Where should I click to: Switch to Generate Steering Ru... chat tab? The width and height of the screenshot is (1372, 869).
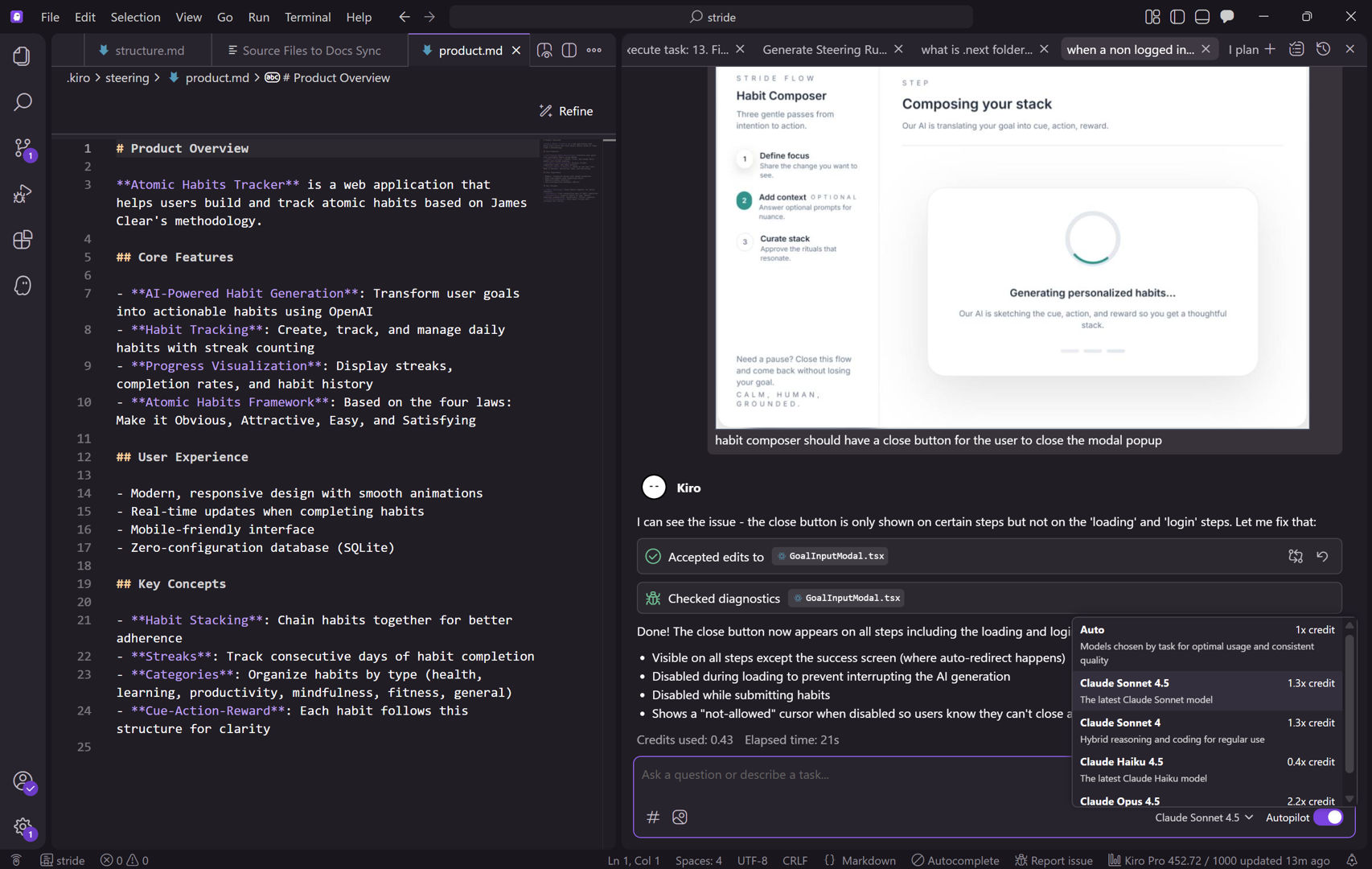[825, 49]
